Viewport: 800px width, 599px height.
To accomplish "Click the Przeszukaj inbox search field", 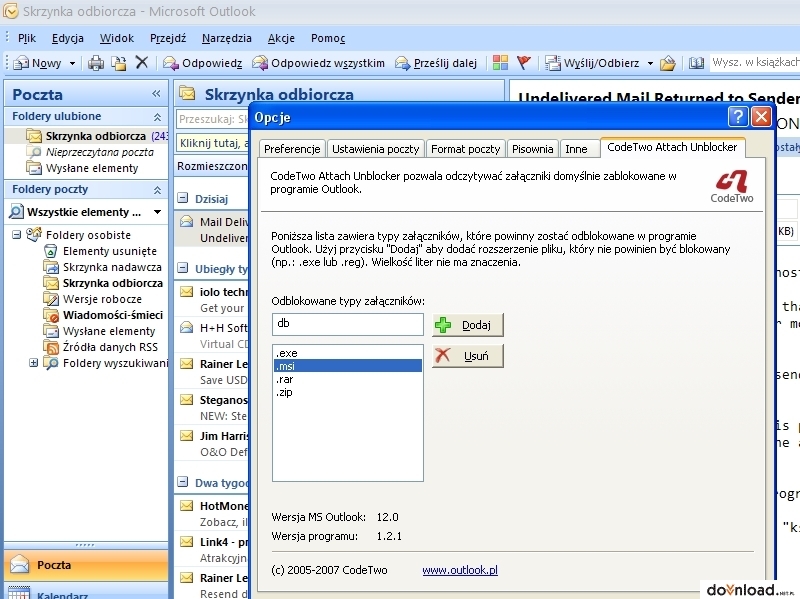I will pos(212,119).
